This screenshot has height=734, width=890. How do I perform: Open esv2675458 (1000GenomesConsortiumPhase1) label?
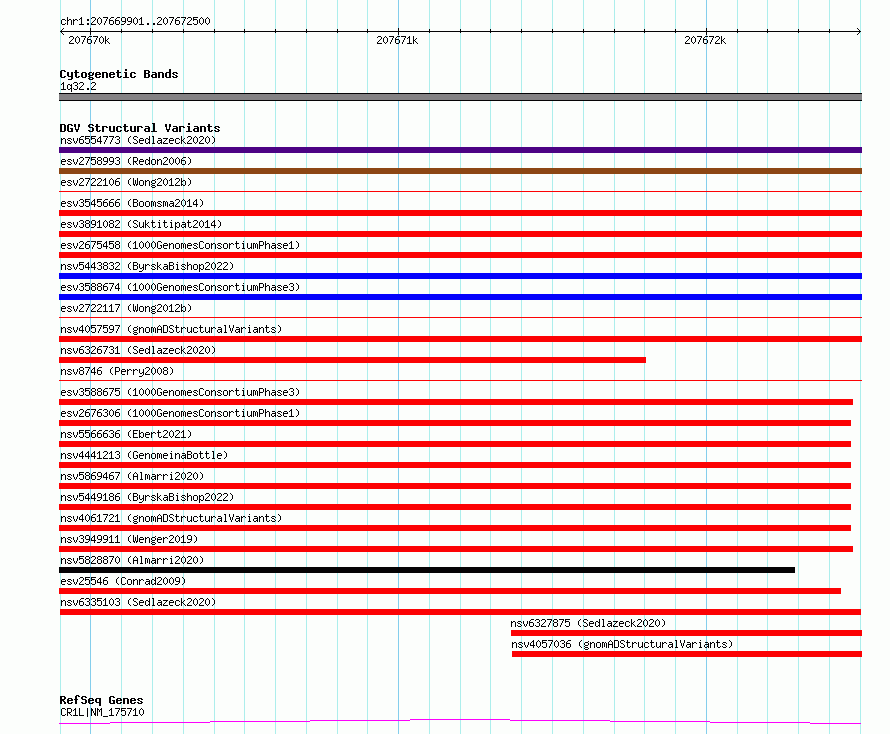click(180, 245)
